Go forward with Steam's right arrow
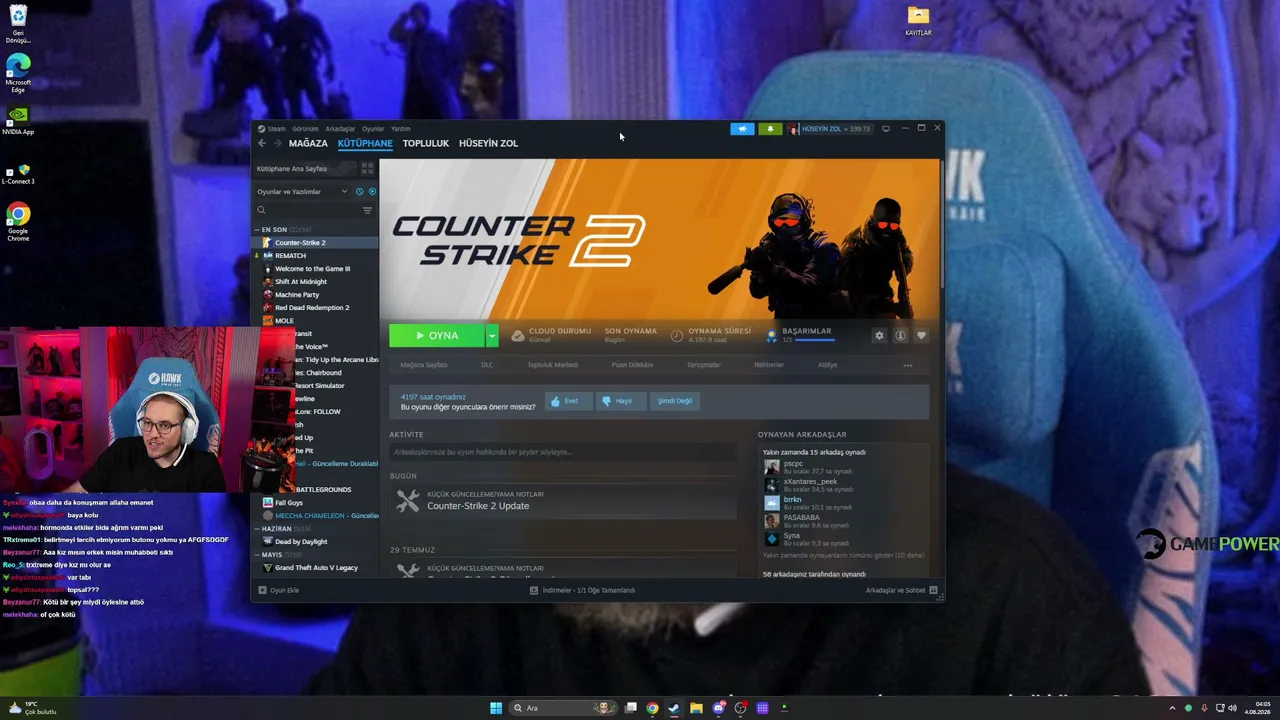This screenshot has height=720, width=1280. point(278,143)
